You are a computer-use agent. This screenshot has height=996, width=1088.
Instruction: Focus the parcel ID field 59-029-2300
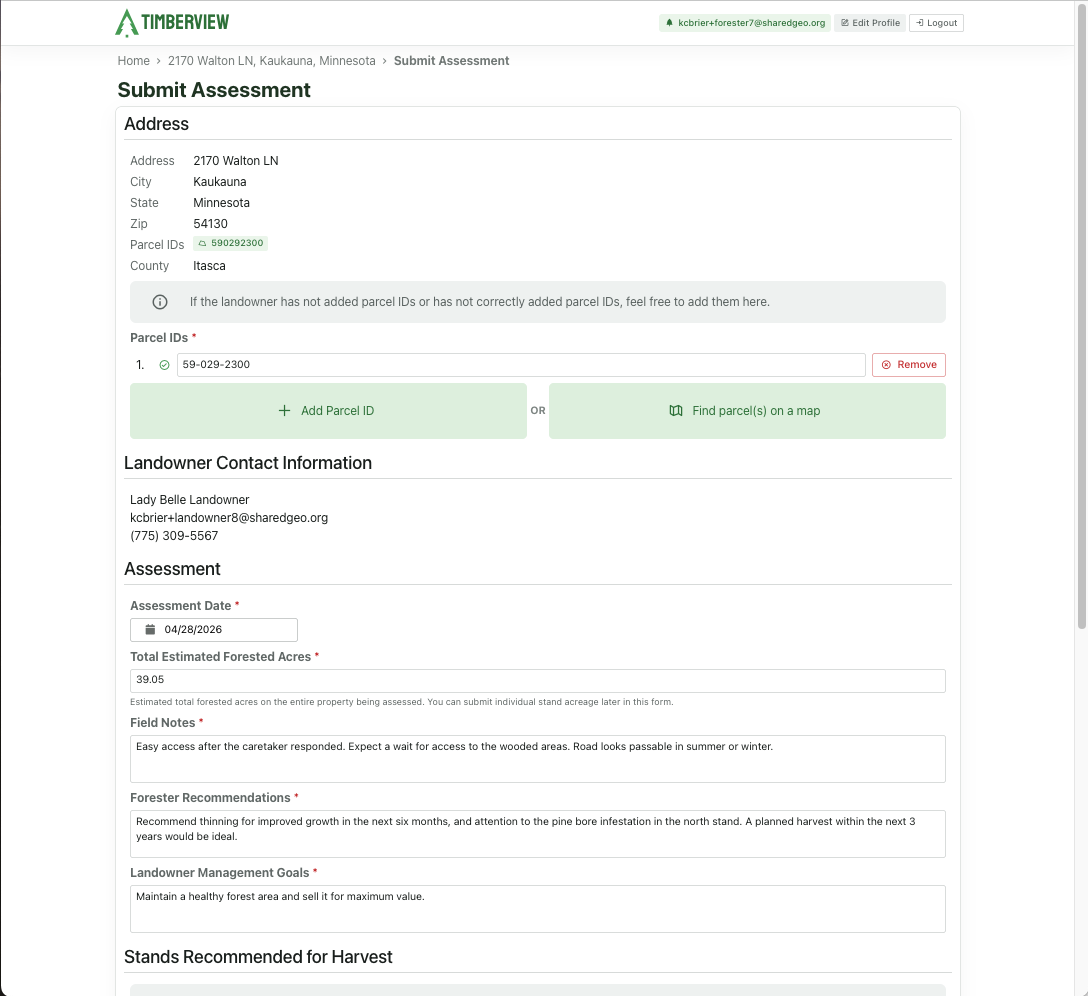point(521,365)
